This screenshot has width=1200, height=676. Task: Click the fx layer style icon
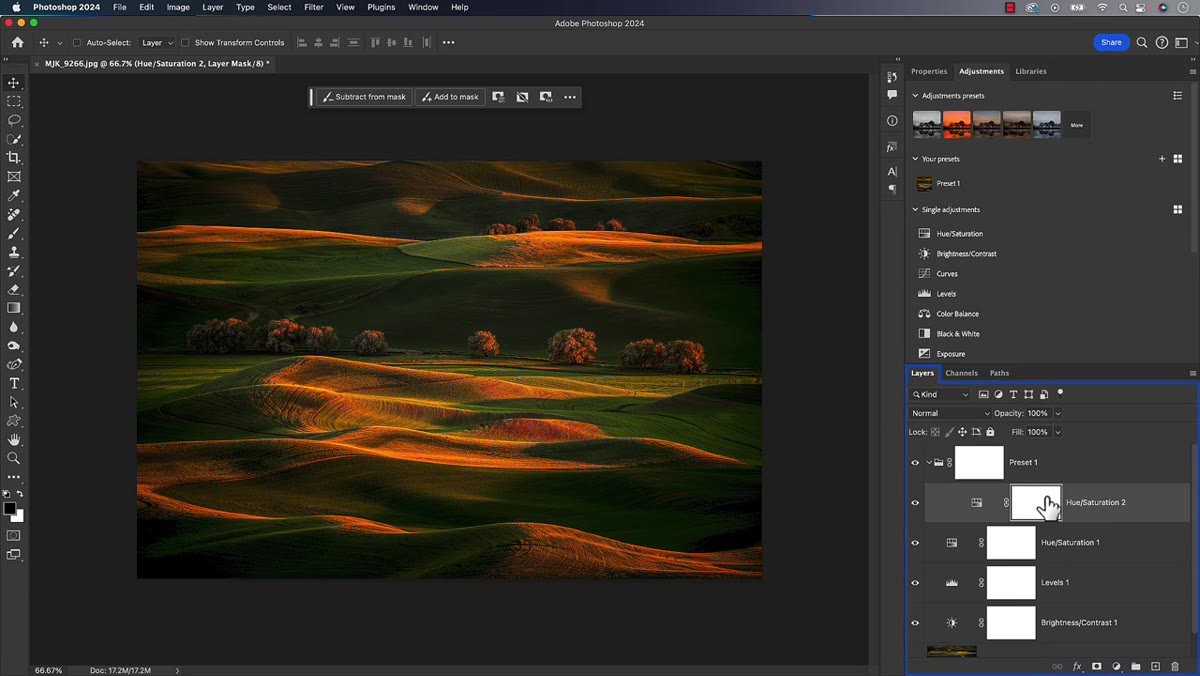[x=1078, y=666]
